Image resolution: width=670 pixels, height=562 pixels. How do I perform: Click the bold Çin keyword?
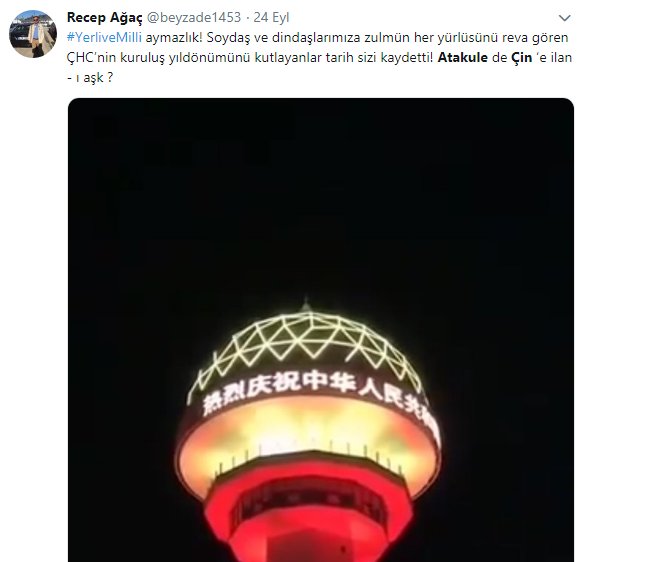click(x=522, y=58)
